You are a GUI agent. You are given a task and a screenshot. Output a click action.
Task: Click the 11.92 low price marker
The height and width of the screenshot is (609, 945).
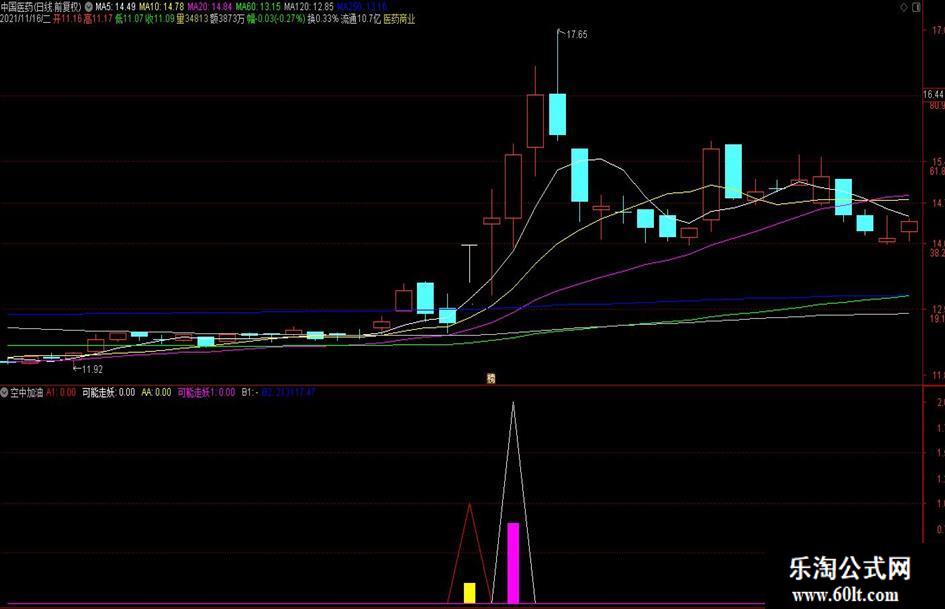tap(92, 369)
